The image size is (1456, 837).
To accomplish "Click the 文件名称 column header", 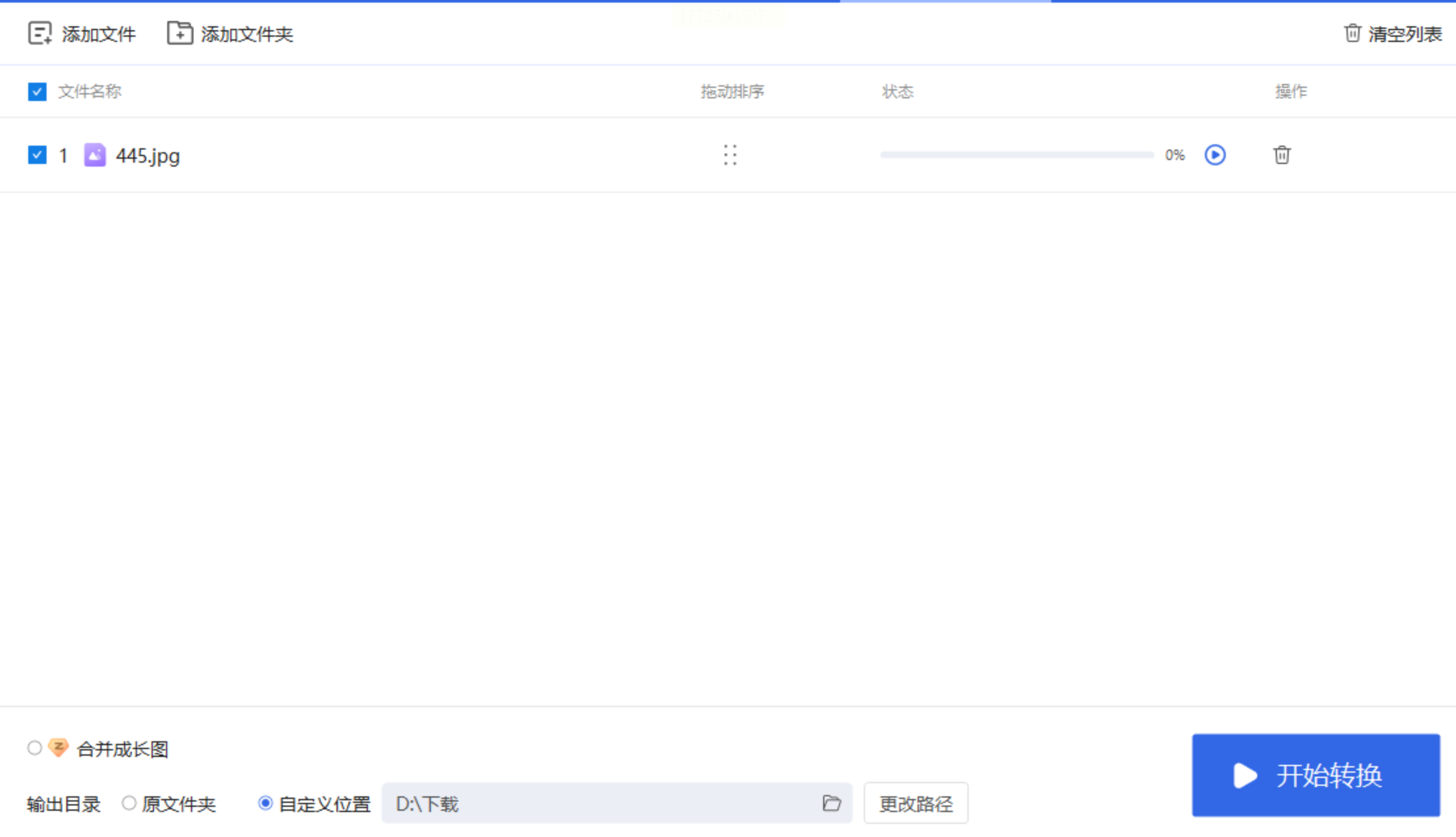I will coord(90,92).
